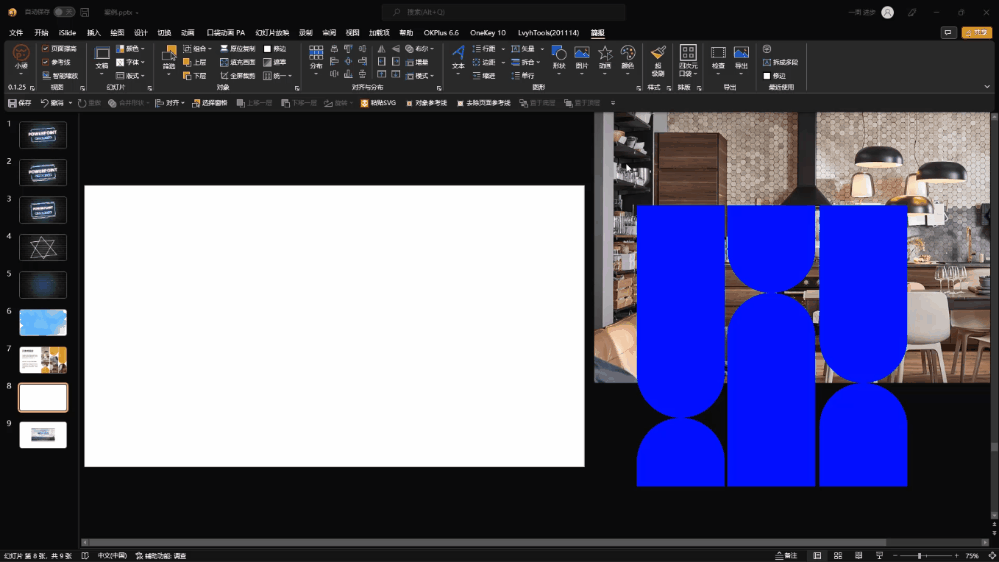Click the zoom slider in status bar
Image resolution: width=999 pixels, height=562 pixels.
click(926, 556)
